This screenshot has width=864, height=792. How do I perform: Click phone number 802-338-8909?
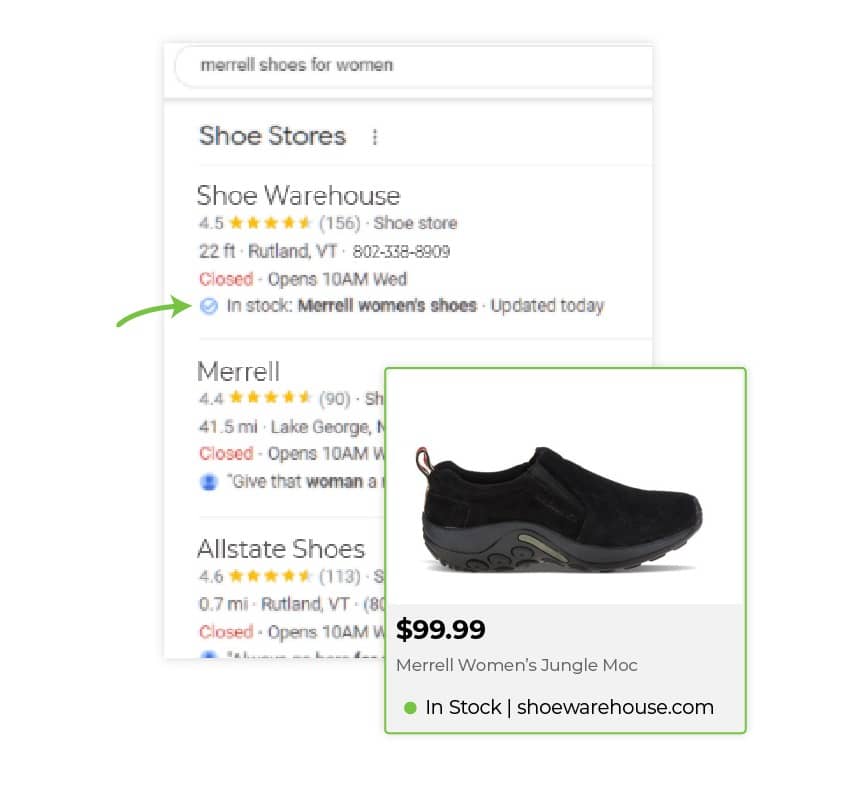(401, 252)
